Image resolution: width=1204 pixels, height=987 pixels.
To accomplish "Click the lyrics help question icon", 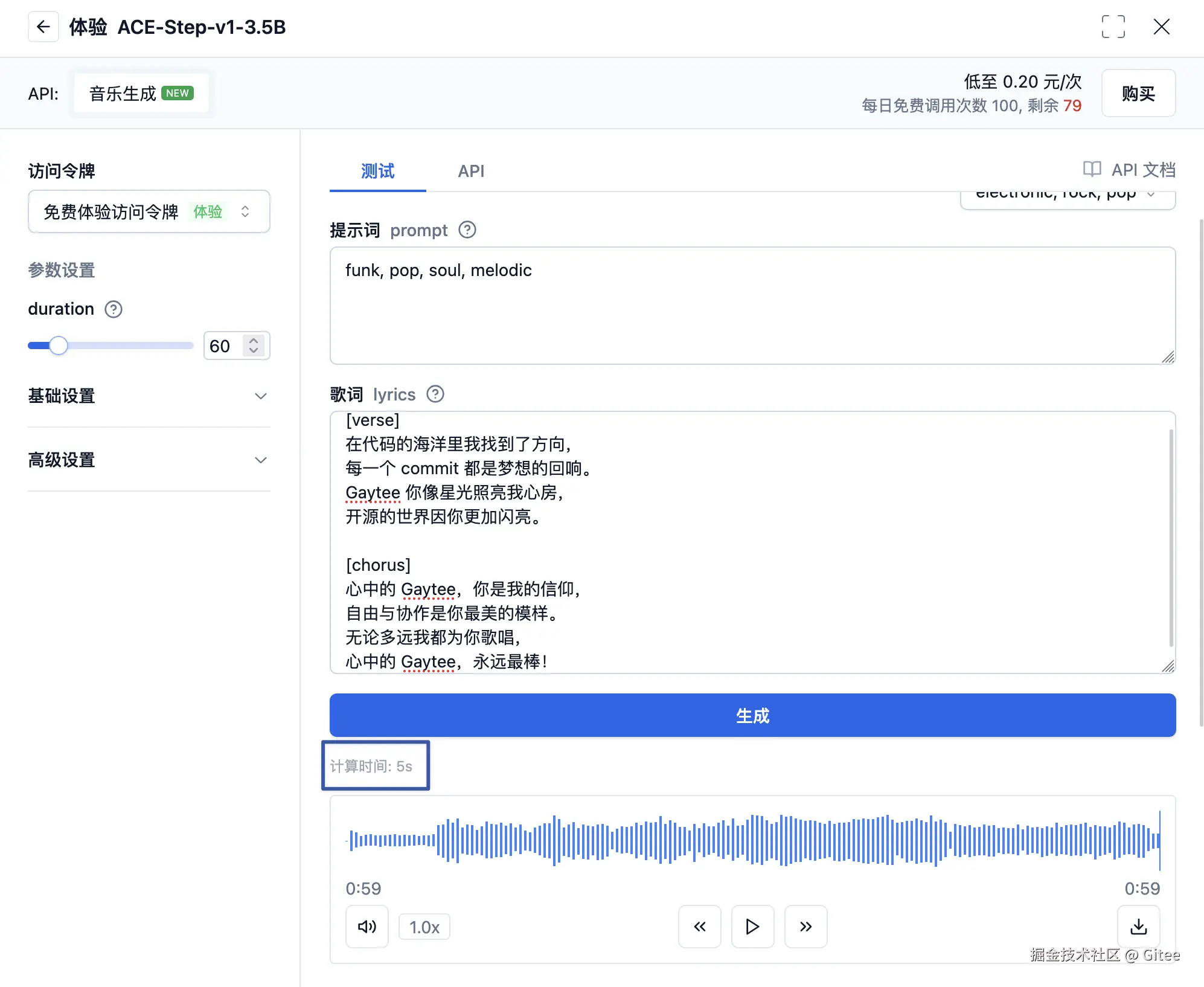I will 435,394.
